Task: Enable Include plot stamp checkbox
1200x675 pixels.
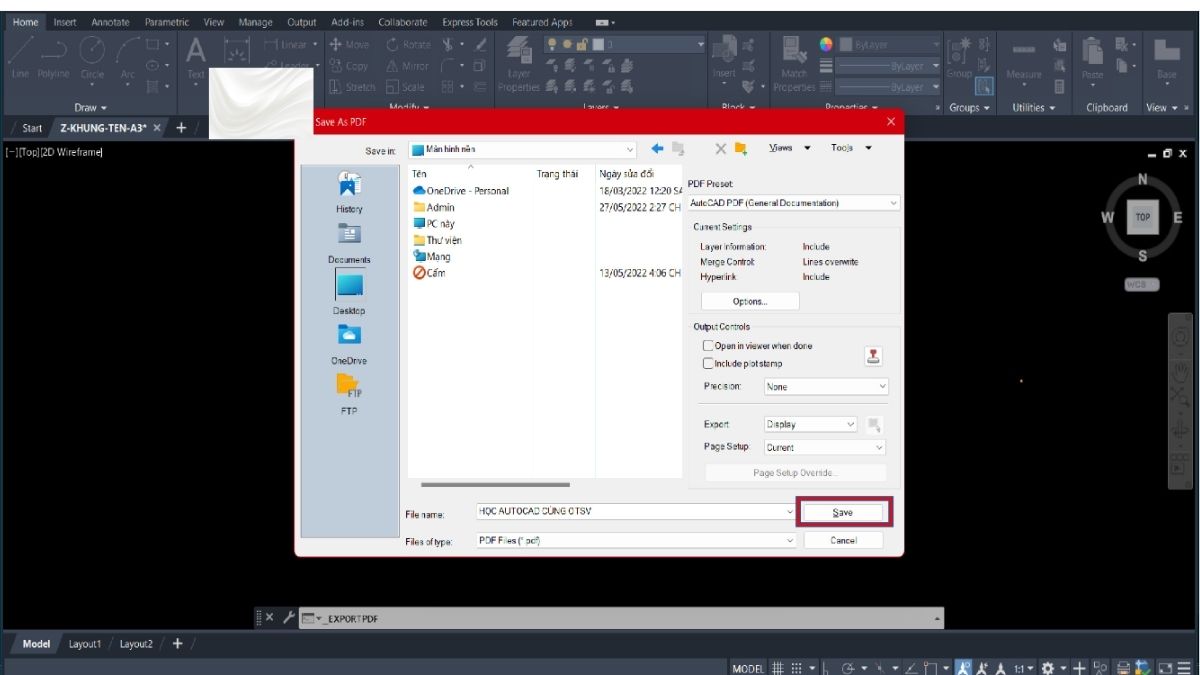Action: [709, 364]
